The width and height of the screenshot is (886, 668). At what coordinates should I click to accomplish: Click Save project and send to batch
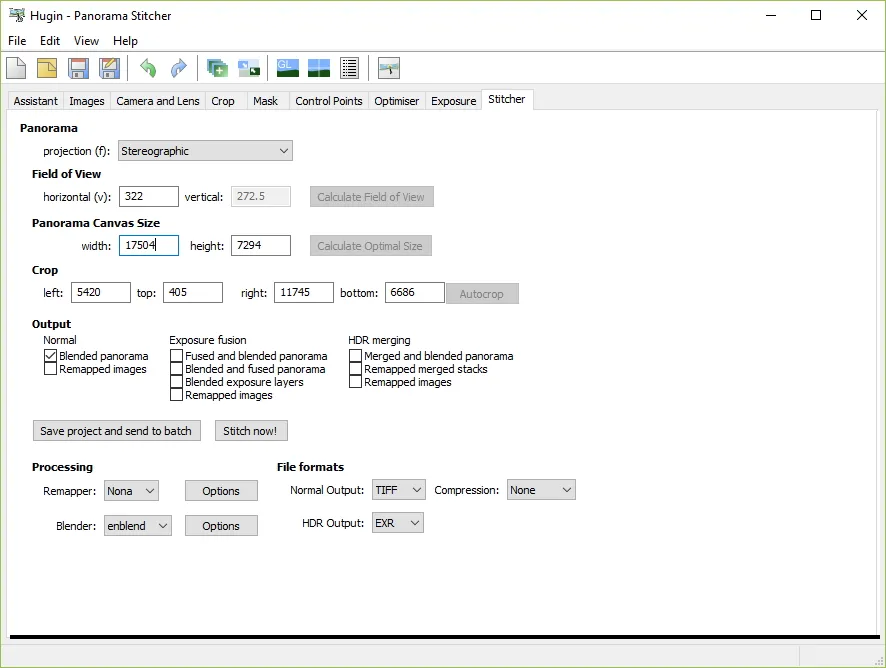pyautogui.click(x=116, y=431)
